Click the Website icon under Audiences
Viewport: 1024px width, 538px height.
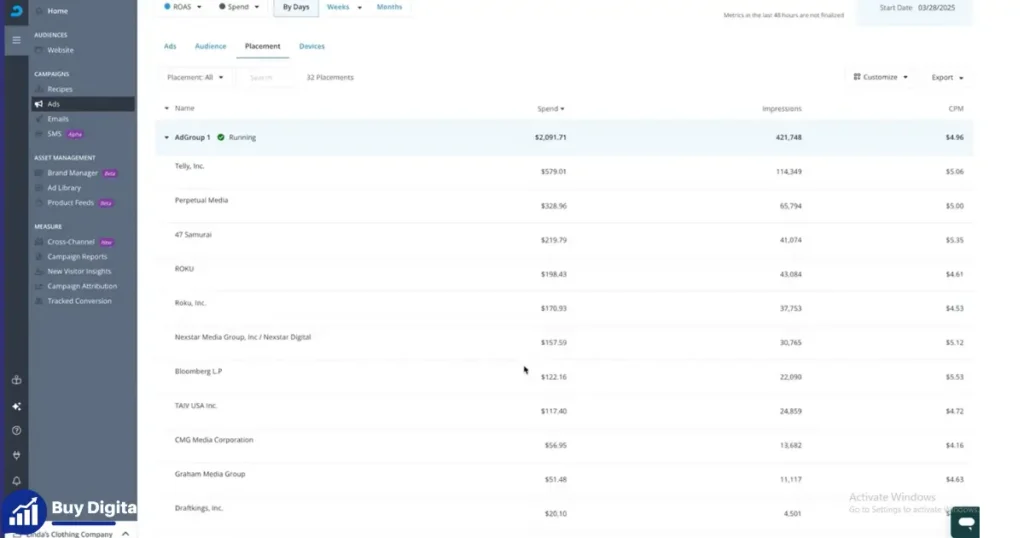tap(39, 50)
